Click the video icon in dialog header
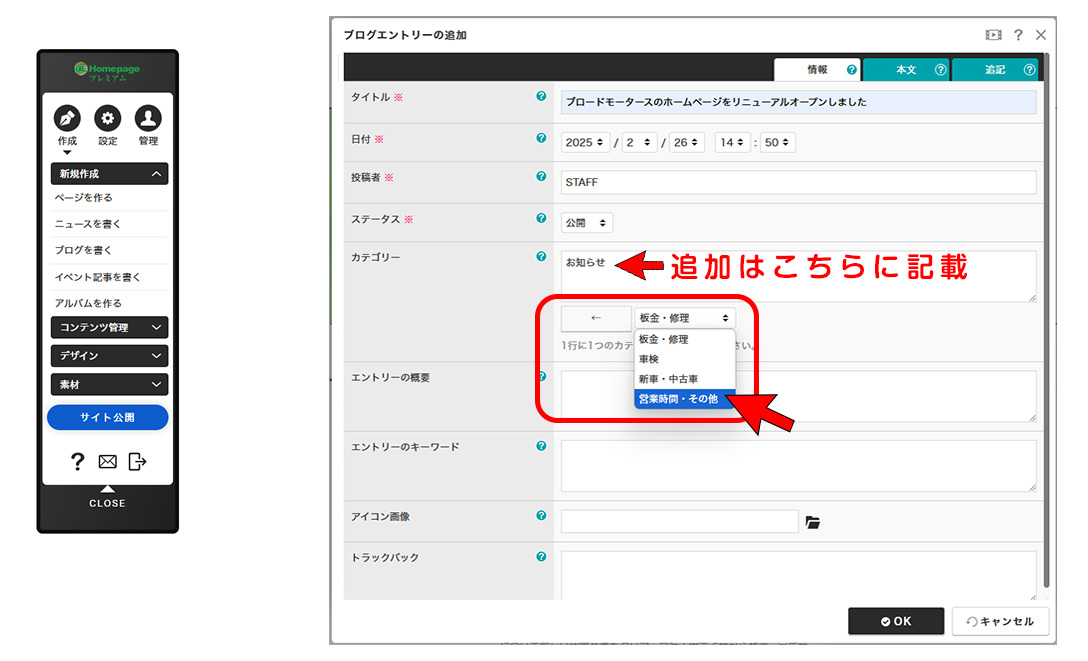 pyautogui.click(x=993, y=35)
